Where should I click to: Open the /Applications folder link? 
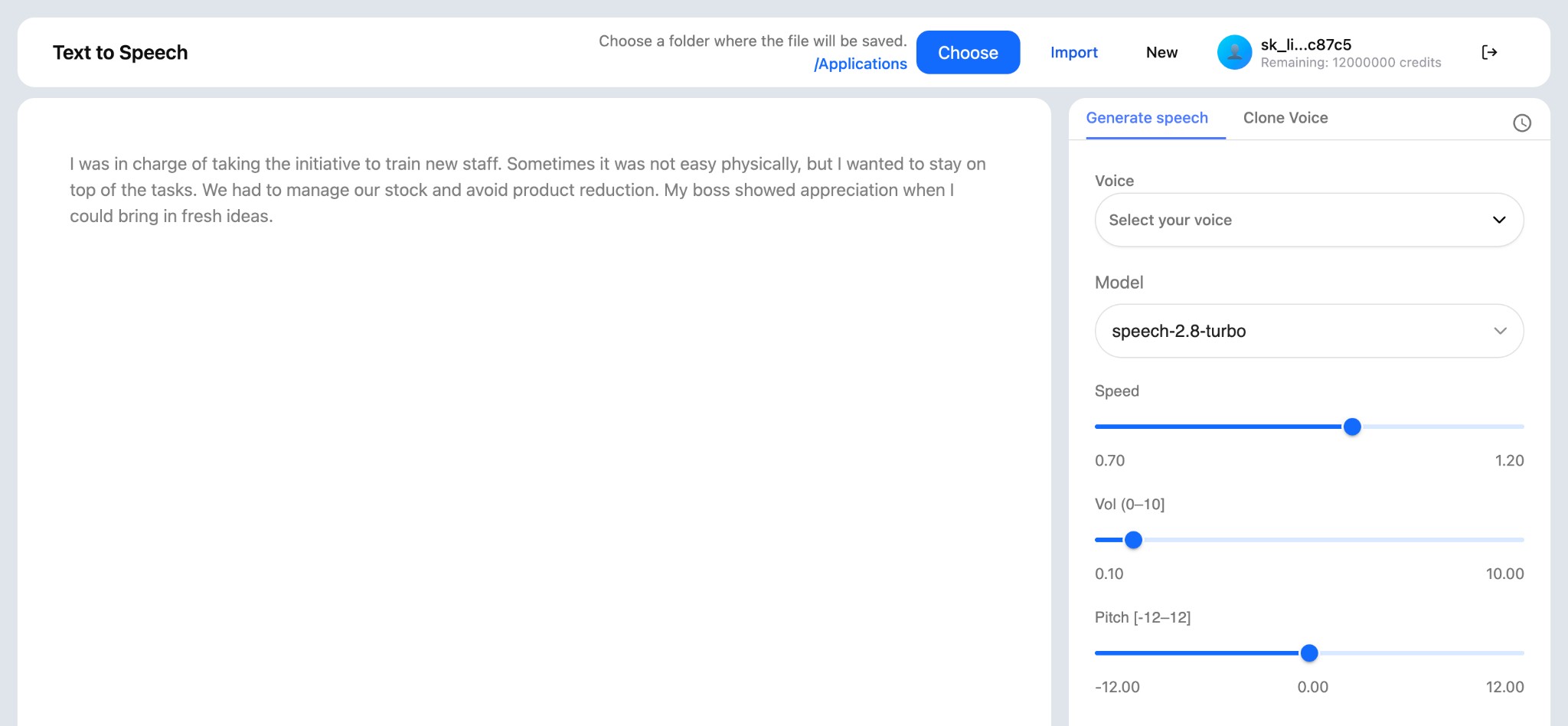[x=861, y=64]
